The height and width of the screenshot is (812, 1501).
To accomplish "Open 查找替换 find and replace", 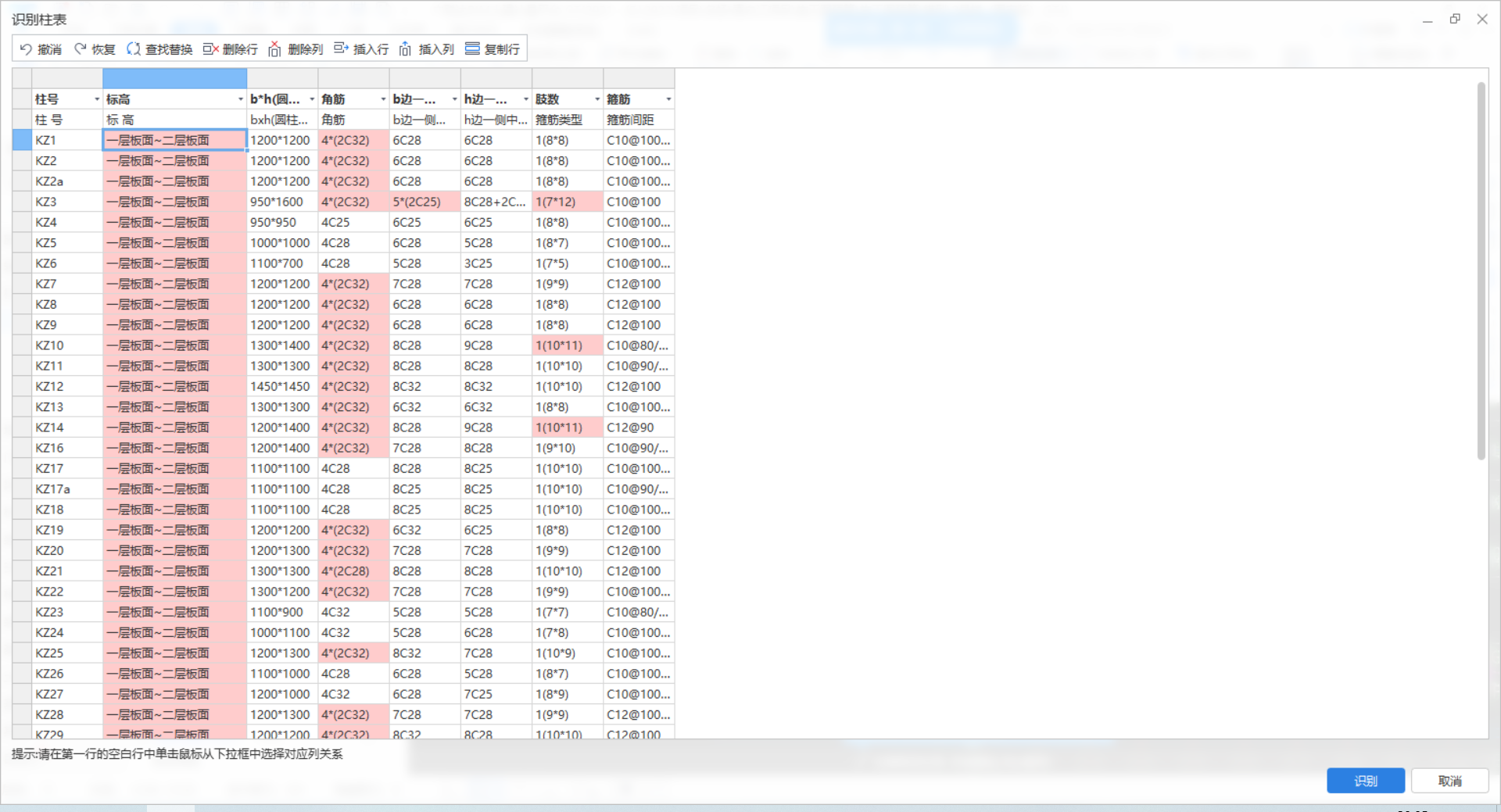I will click(x=159, y=49).
